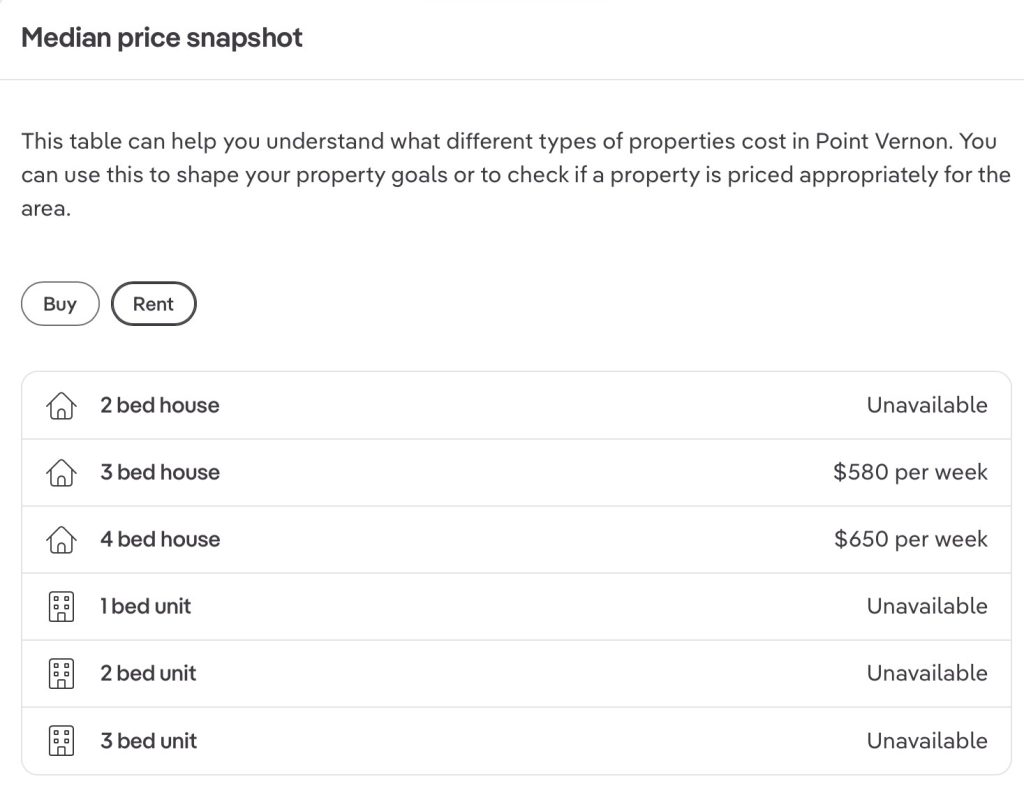Image resolution: width=1024 pixels, height=786 pixels.
Task: Select the 2 bed house label
Action: pyautogui.click(x=159, y=405)
